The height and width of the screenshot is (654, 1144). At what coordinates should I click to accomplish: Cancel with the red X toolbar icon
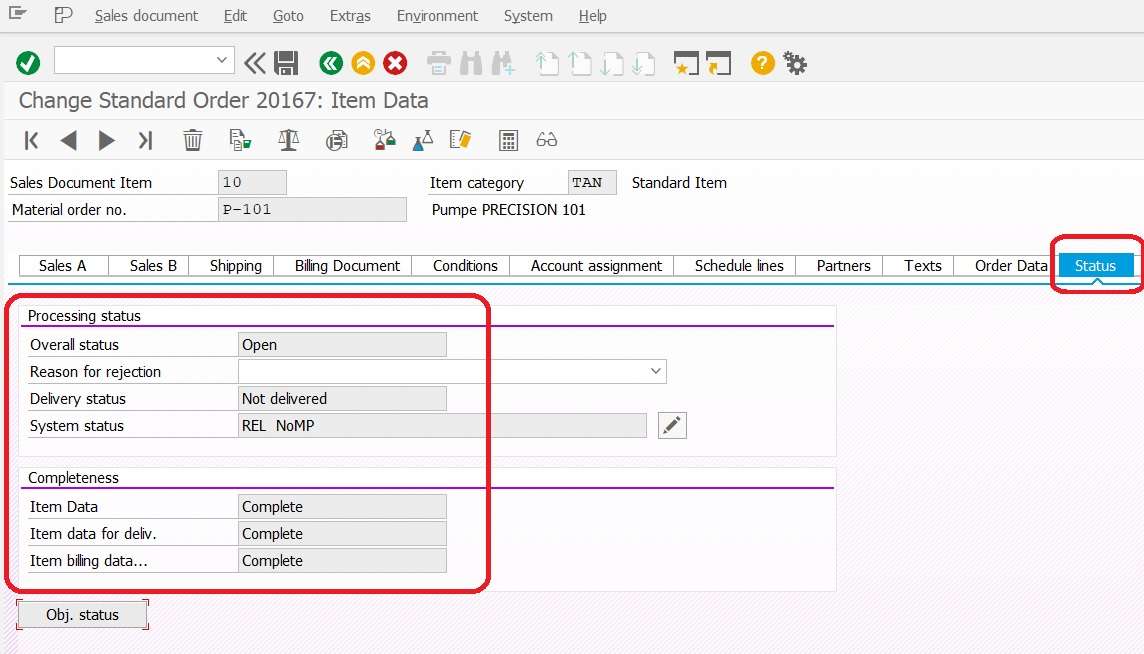(395, 62)
